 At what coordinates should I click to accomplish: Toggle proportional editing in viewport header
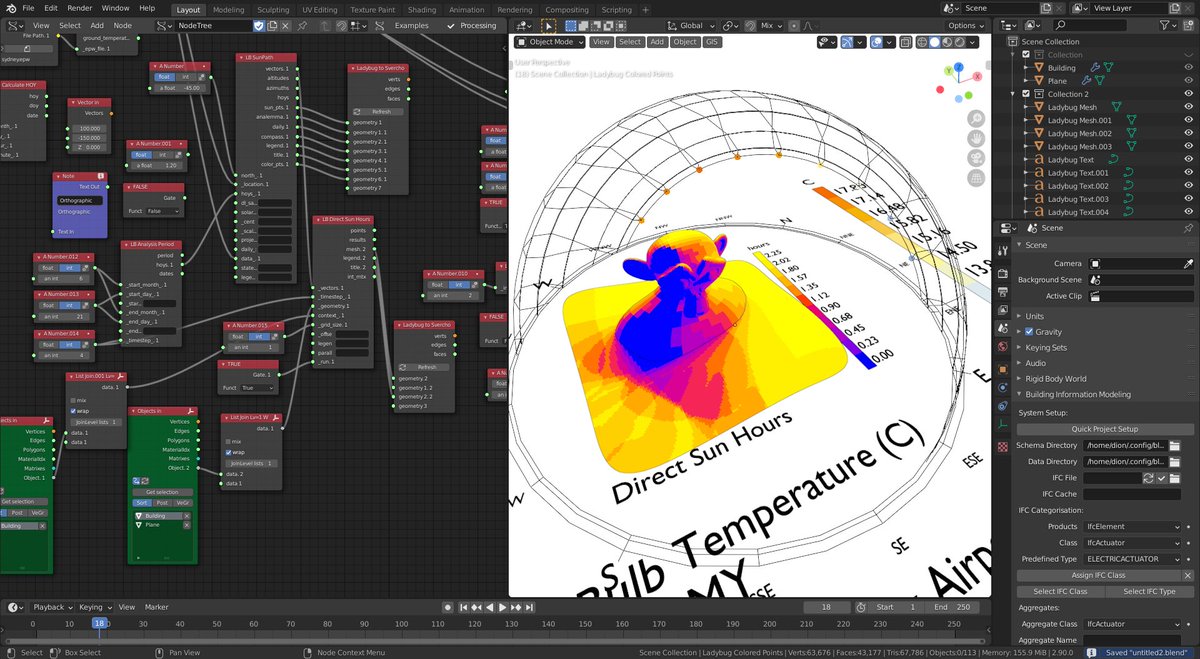tap(794, 25)
